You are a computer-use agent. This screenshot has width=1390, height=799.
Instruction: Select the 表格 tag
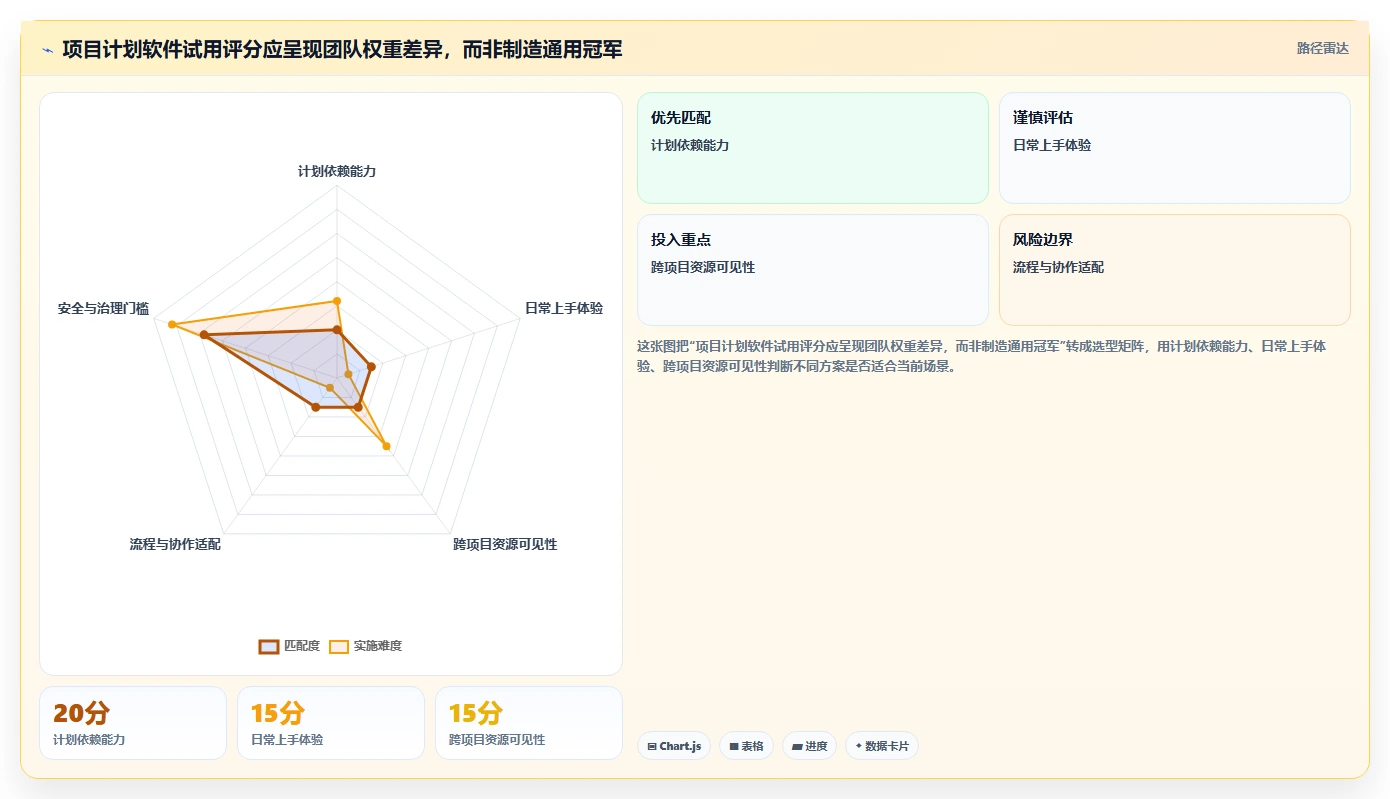coord(746,746)
